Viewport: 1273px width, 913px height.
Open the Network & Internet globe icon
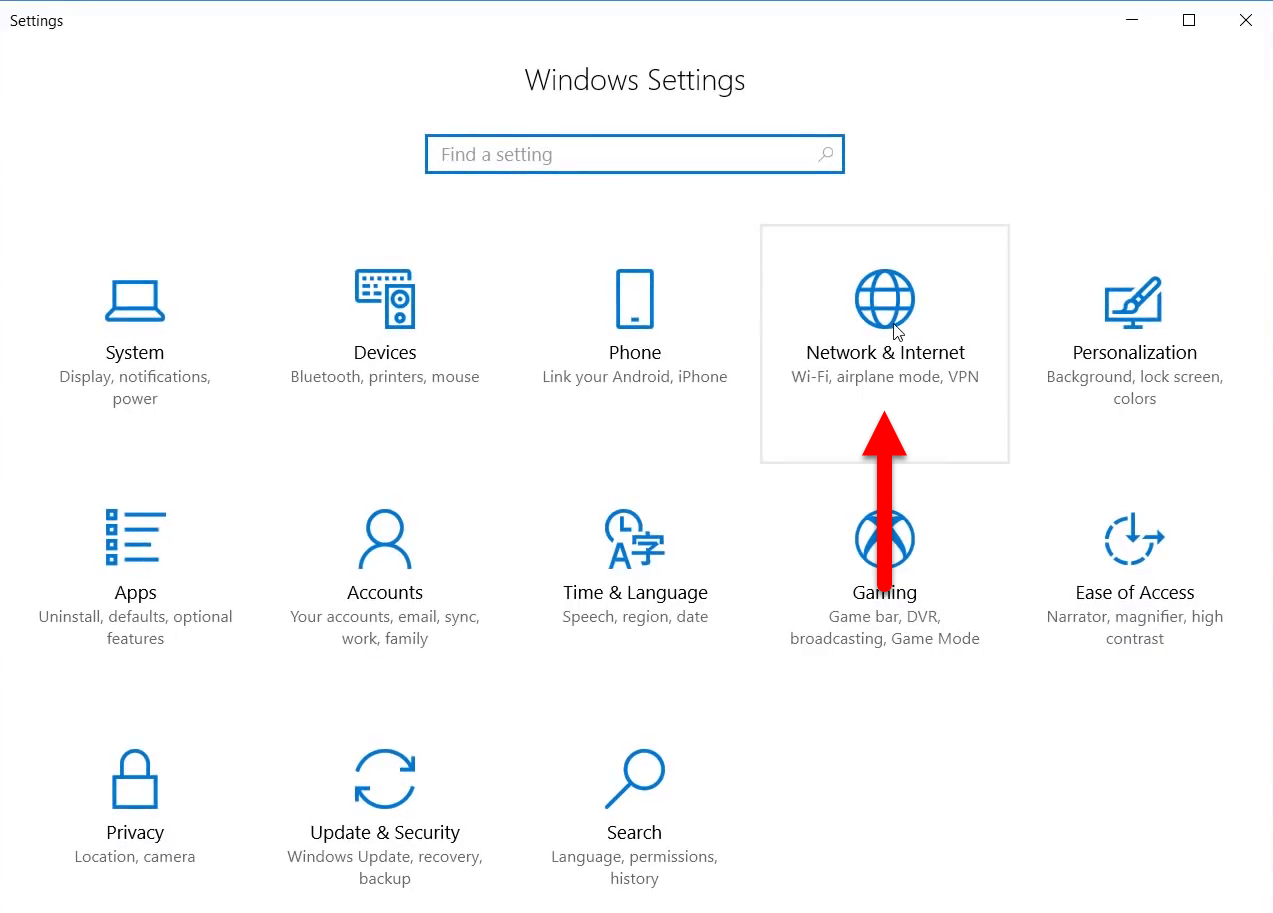[x=885, y=298]
